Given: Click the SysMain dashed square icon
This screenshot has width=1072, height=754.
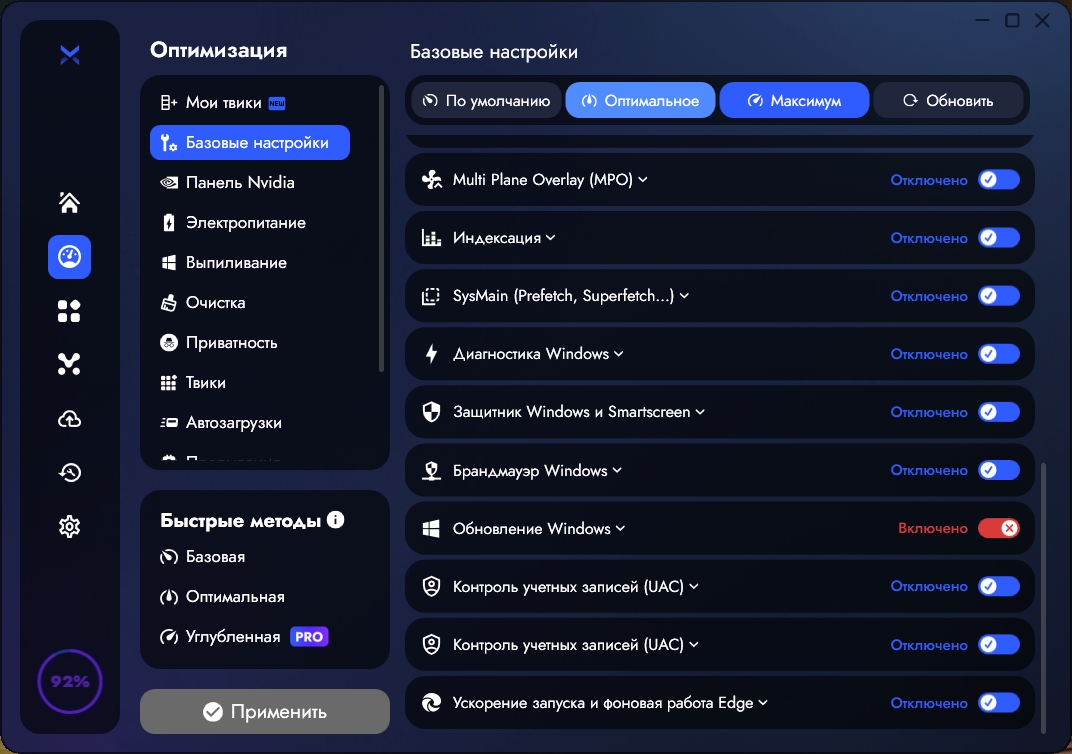Looking at the screenshot, I should (x=431, y=296).
